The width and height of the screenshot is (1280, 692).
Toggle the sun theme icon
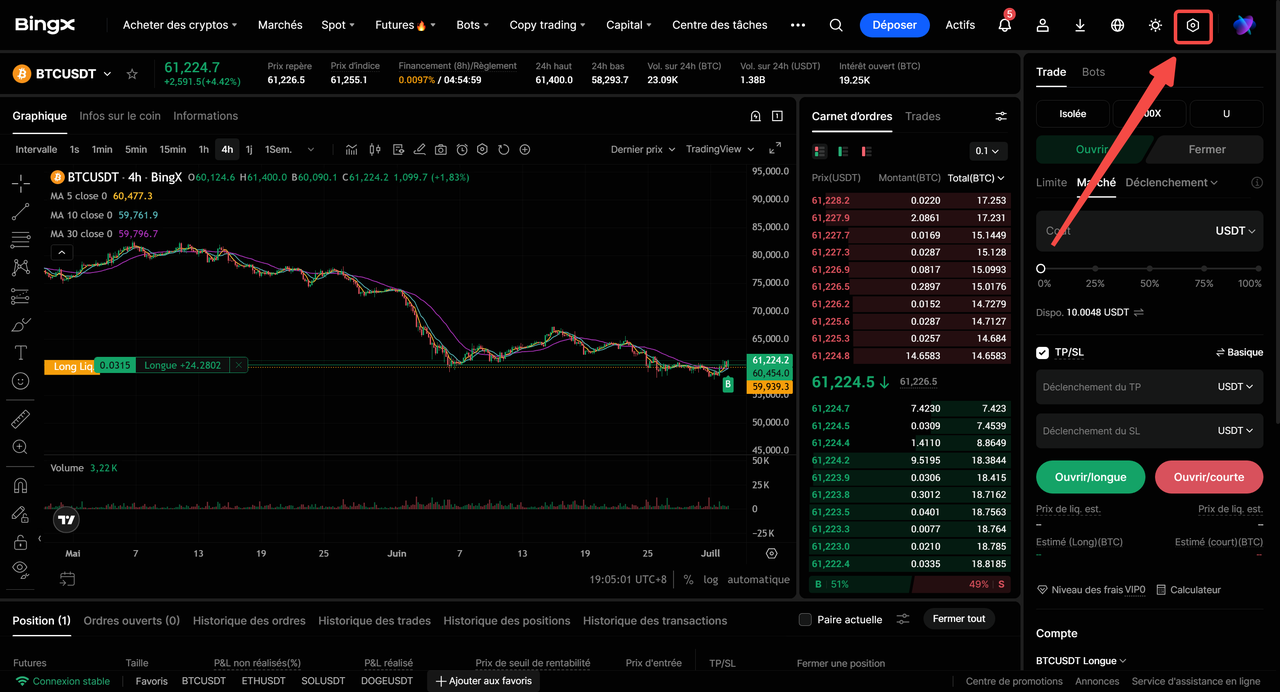[x=1155, y=25]
